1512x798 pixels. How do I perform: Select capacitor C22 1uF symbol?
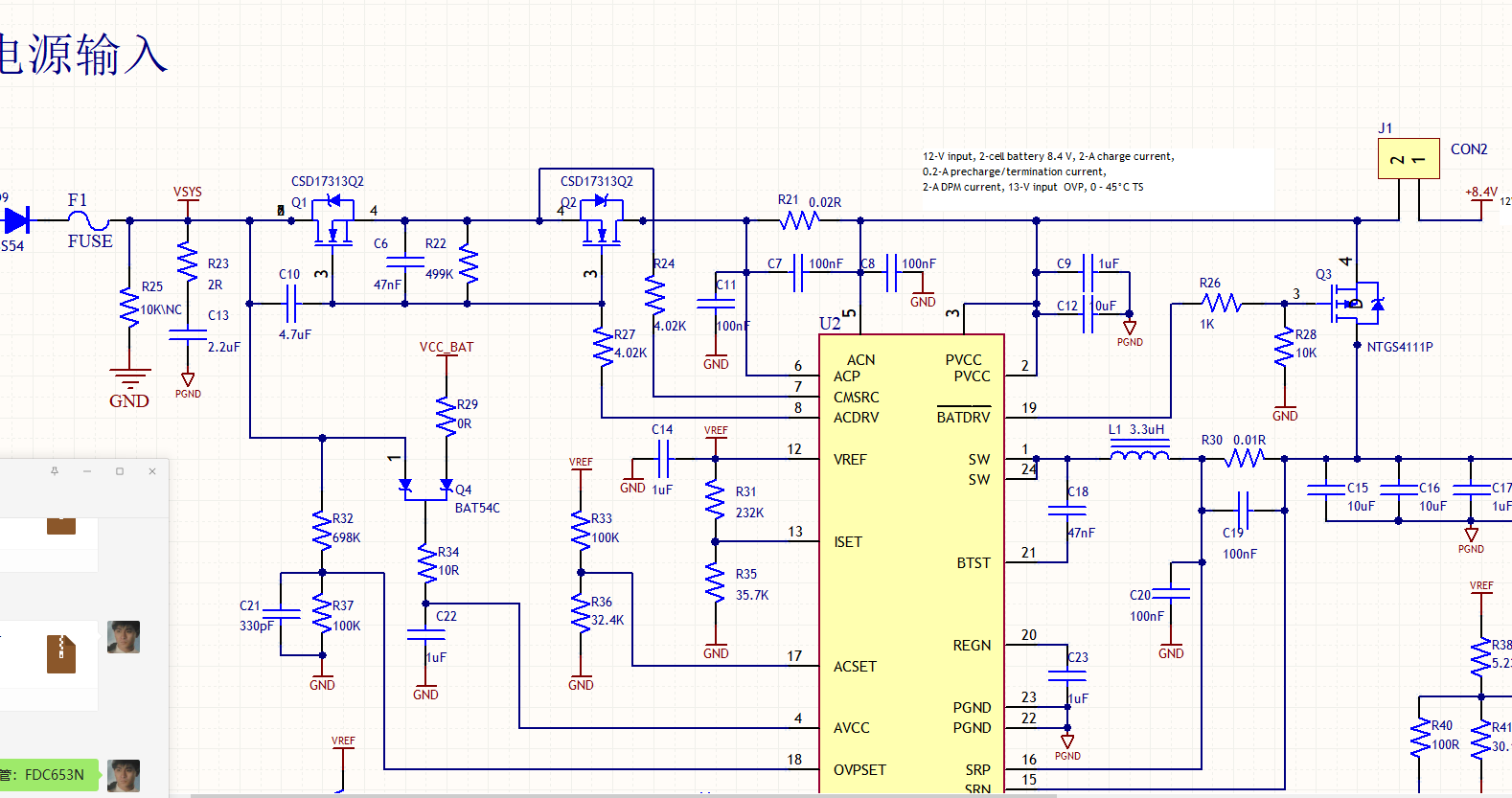(x=425, y=634)
